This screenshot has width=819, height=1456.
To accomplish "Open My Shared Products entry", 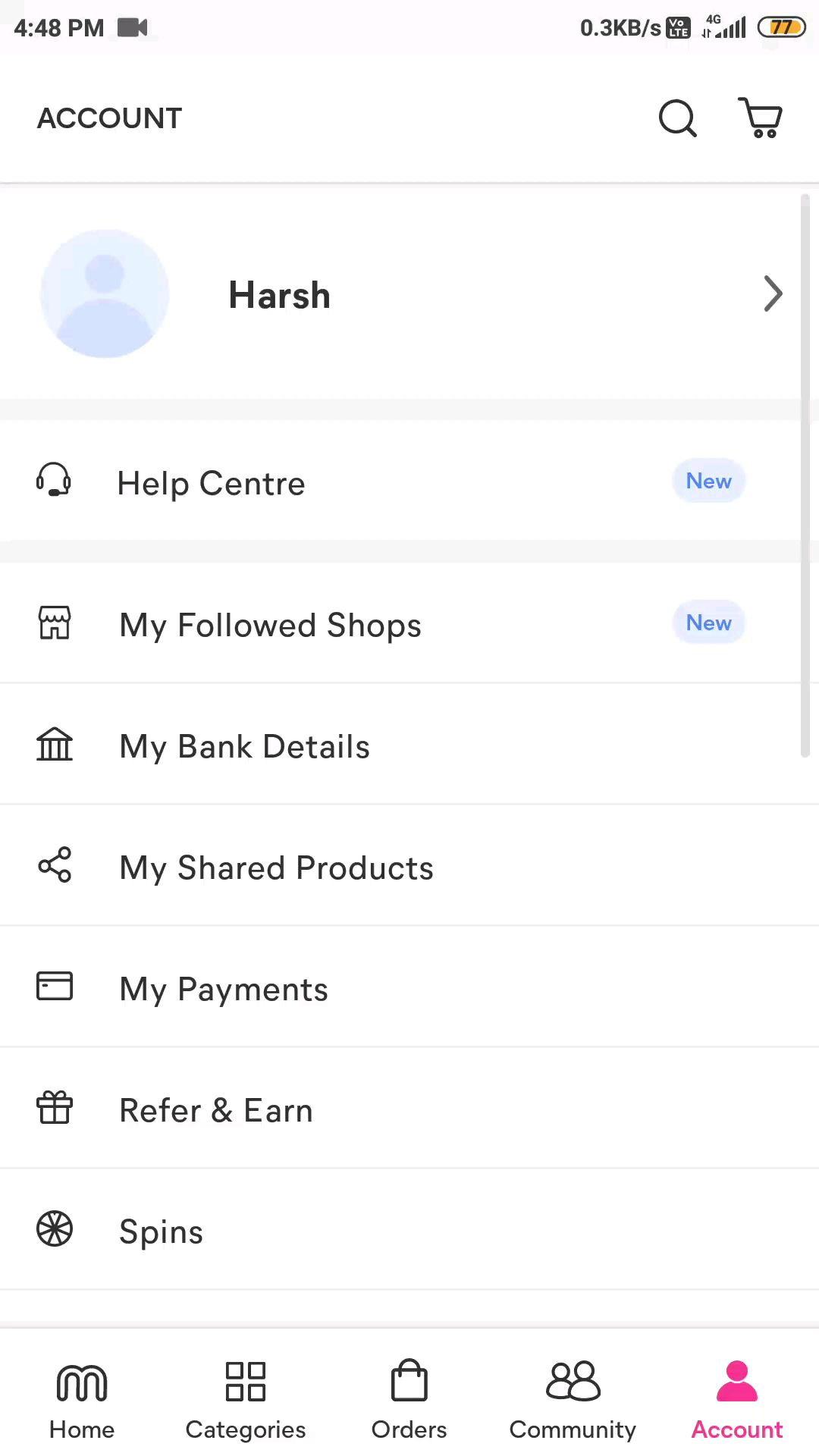I will (x=409, y=865).
